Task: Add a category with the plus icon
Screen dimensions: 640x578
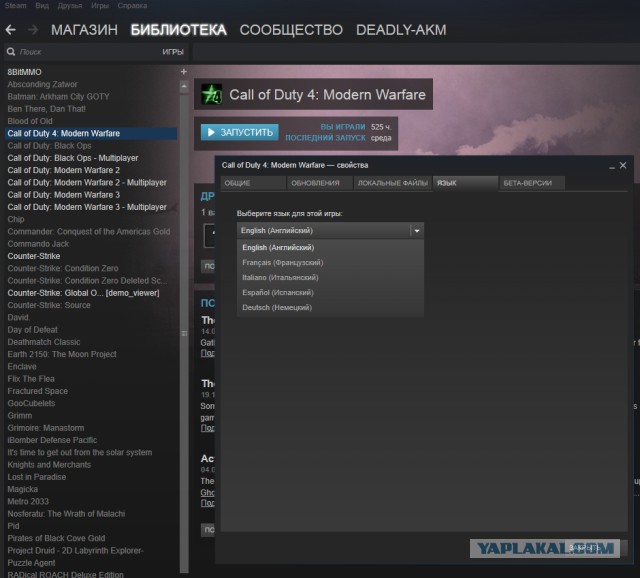Action: click(184, 72)
